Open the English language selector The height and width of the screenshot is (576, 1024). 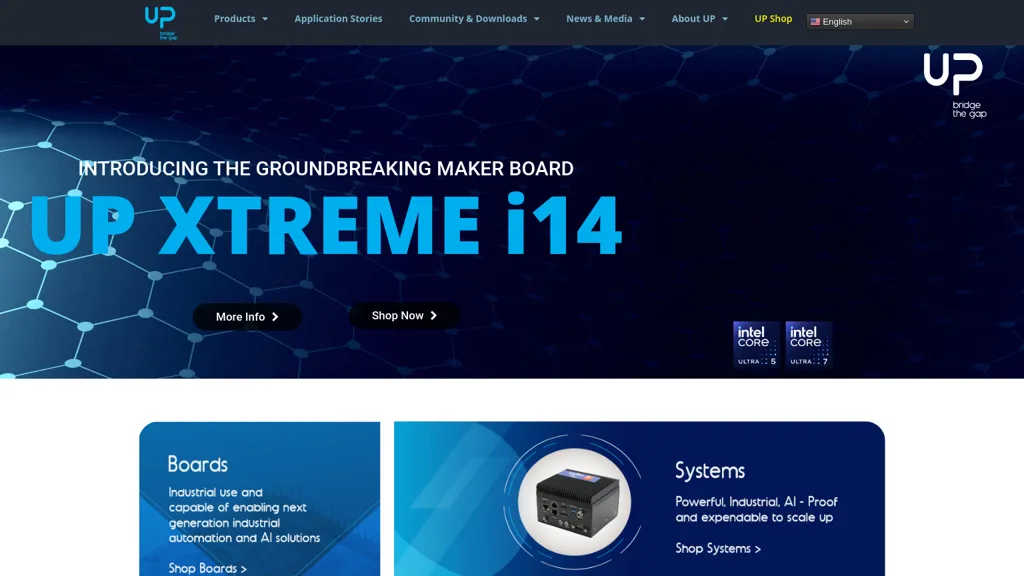[860, 22]
